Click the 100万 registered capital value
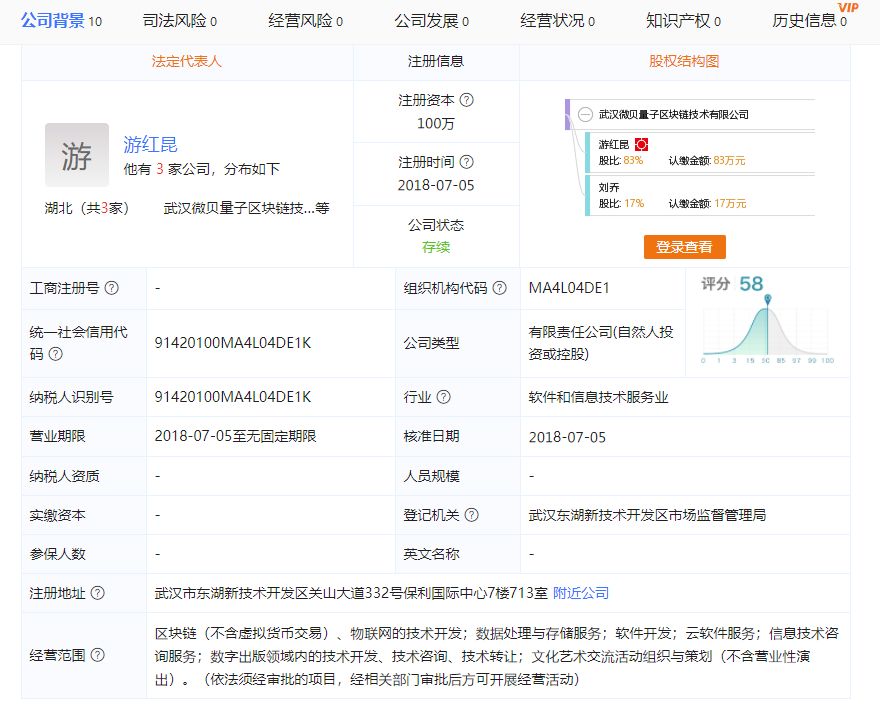The image size is (880, 724). (436, 123)
